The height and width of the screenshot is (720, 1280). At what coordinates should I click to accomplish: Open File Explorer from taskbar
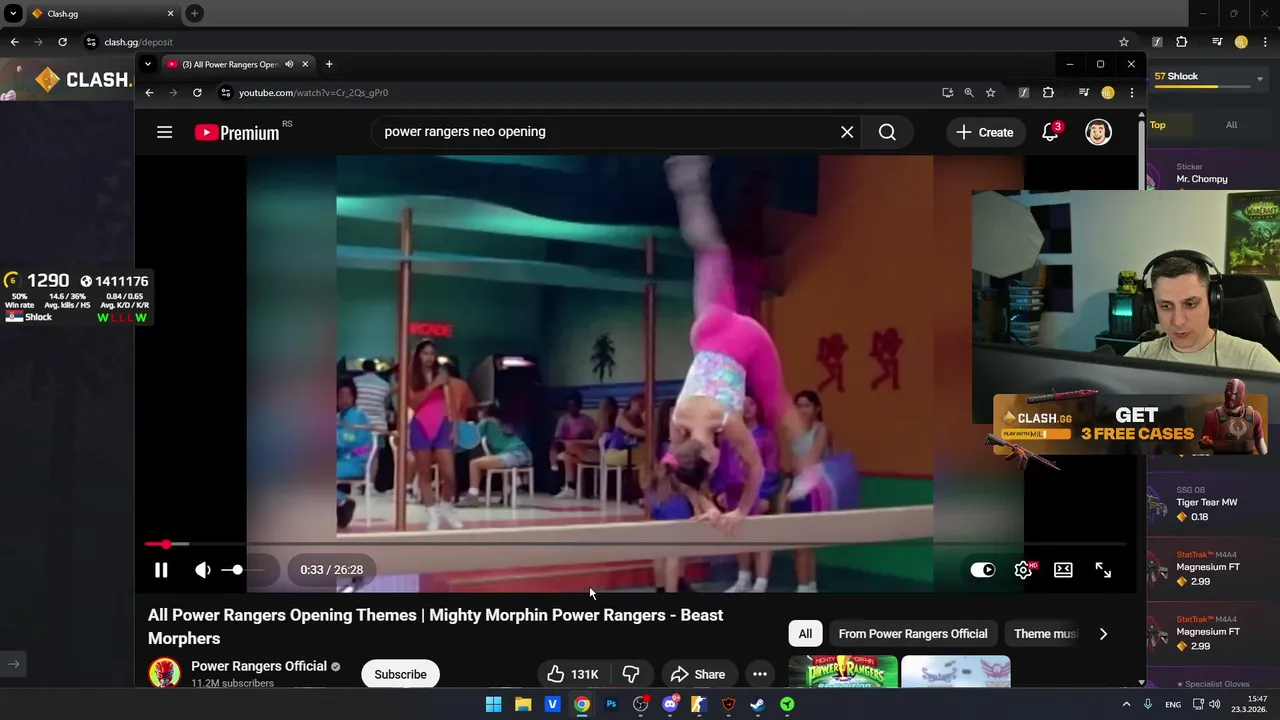(523, 705)
